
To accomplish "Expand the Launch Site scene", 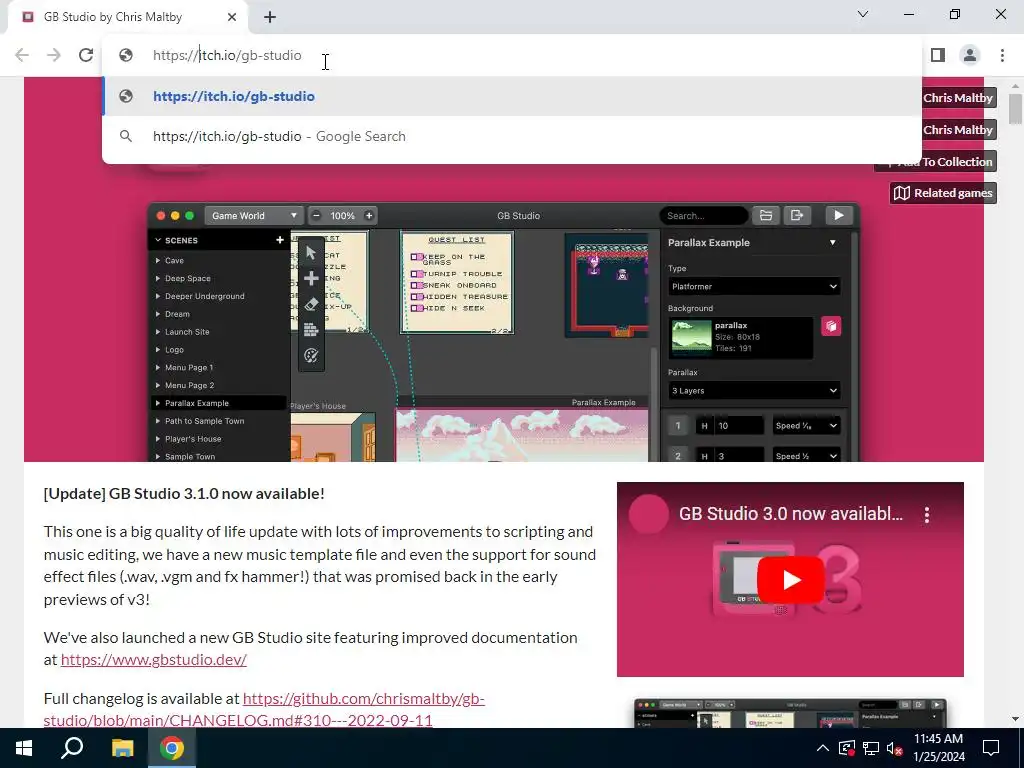I will click(x=158, y=332).
